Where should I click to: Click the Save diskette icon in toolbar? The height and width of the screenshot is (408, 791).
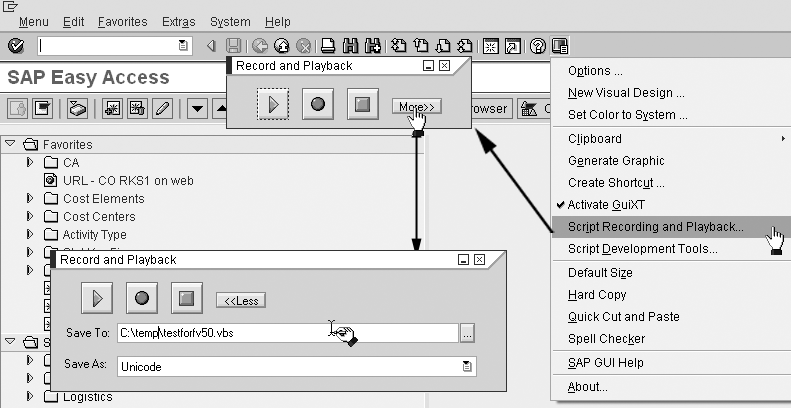tap(233, 46)
